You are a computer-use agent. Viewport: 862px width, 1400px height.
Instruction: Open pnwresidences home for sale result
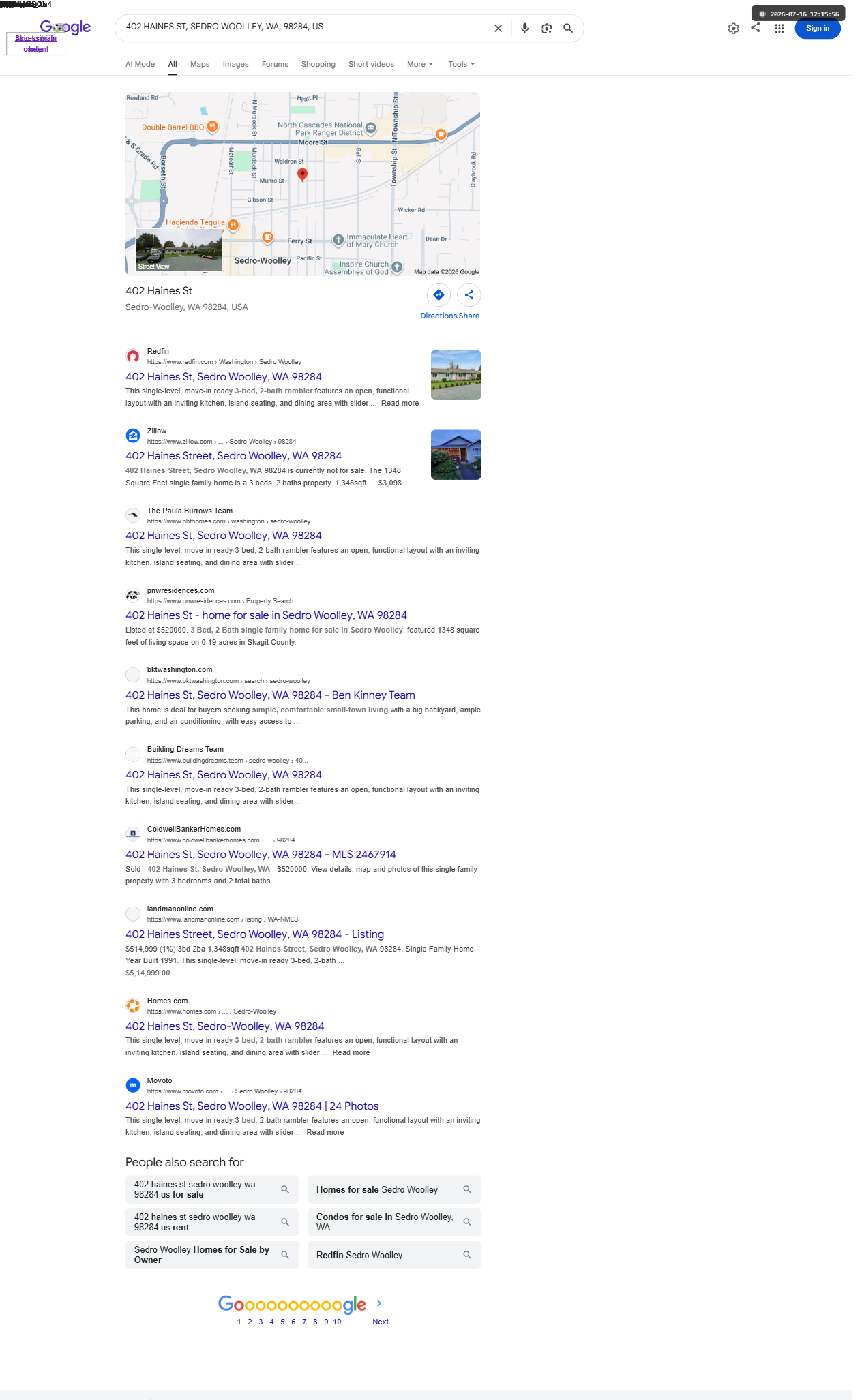point(266,615)
